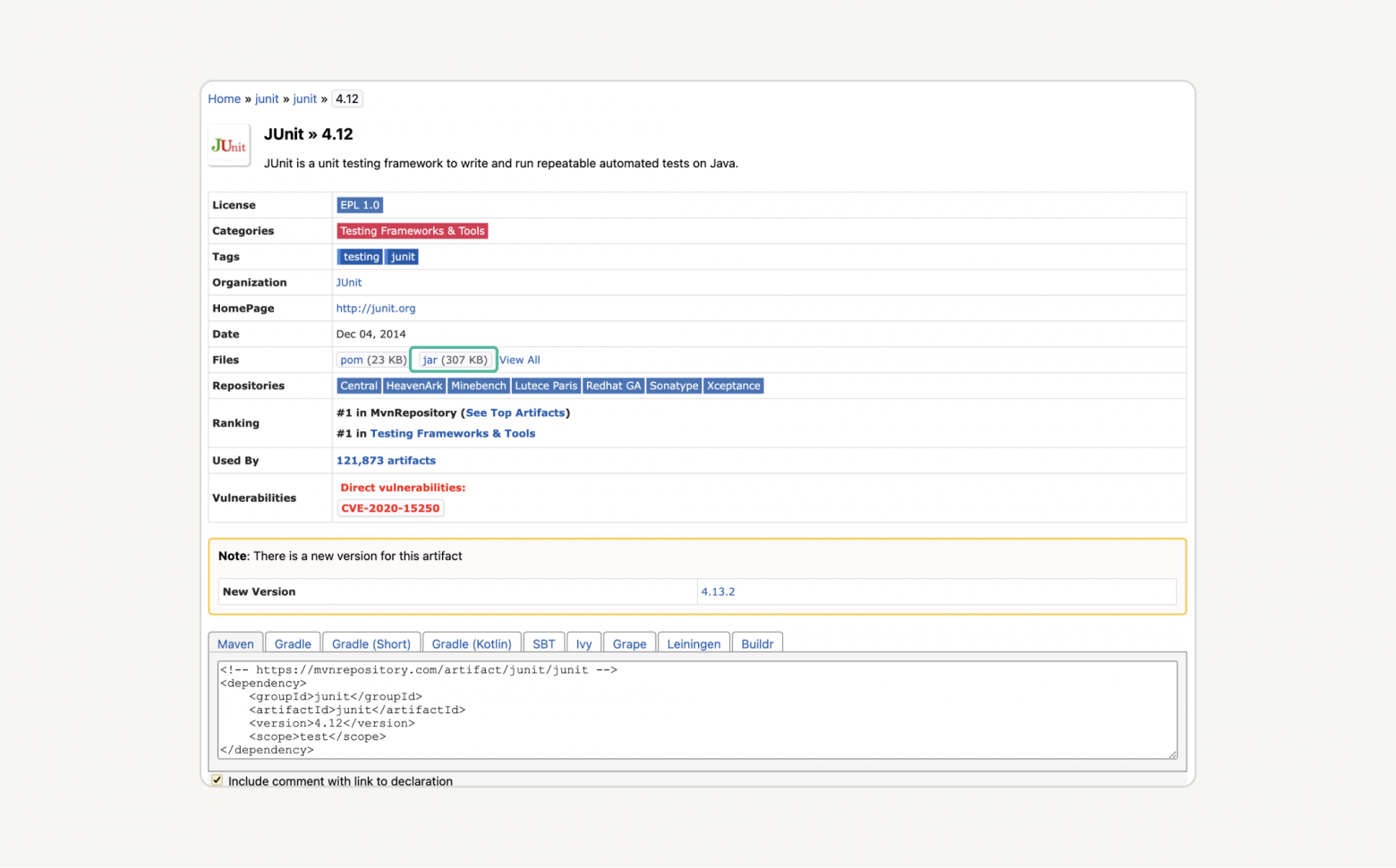Toggle Include comment with link checkbox
1396x868 pixels.
217,780
